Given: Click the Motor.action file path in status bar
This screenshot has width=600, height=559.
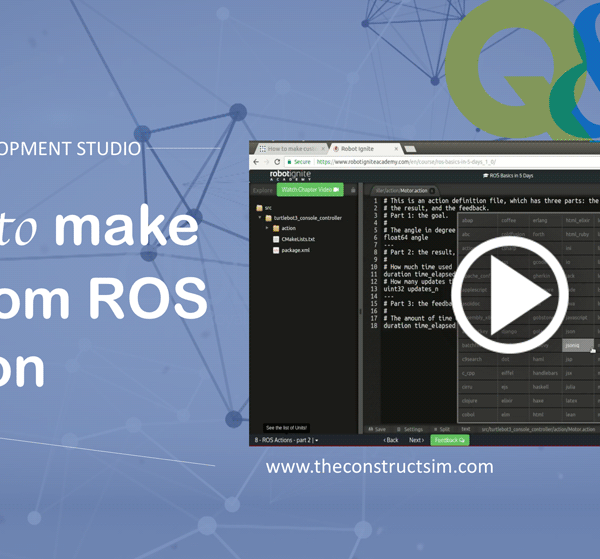Looking at the screenshot, I should (538, 429).
